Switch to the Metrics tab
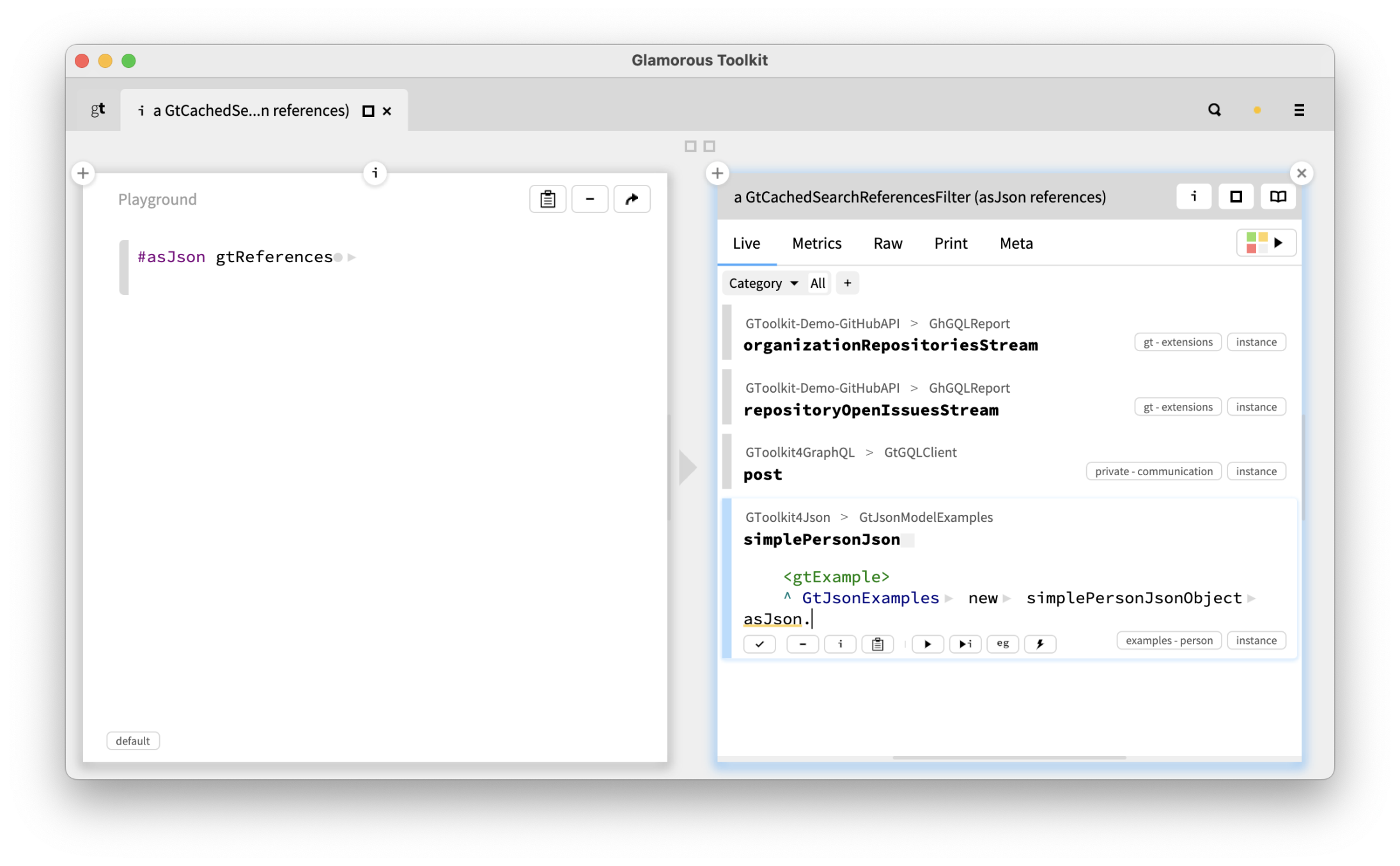This screenshot has width=1400, height=866. [x=816, y=243]
